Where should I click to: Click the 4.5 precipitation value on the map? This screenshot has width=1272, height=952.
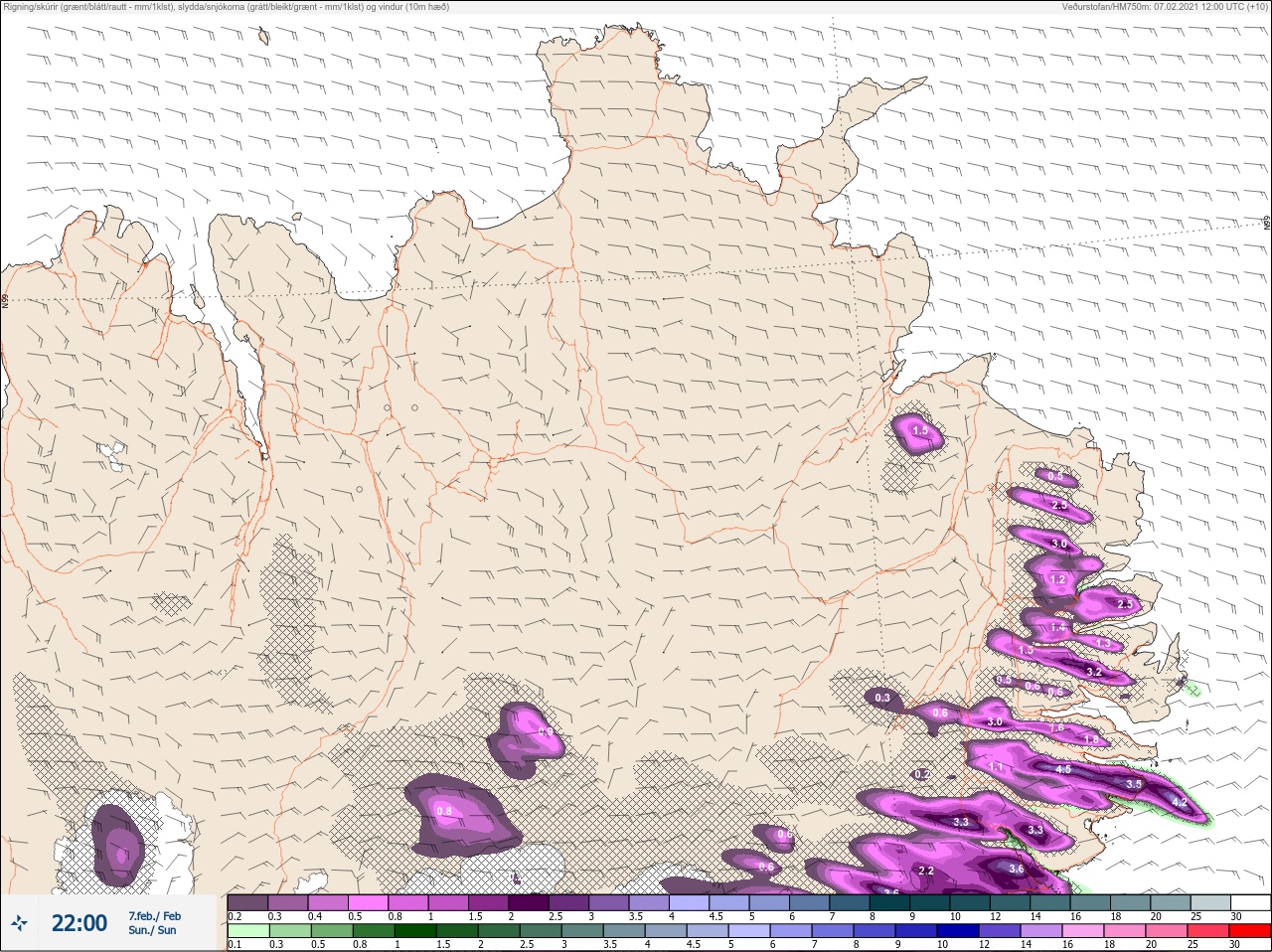[x=1063, y=769]
